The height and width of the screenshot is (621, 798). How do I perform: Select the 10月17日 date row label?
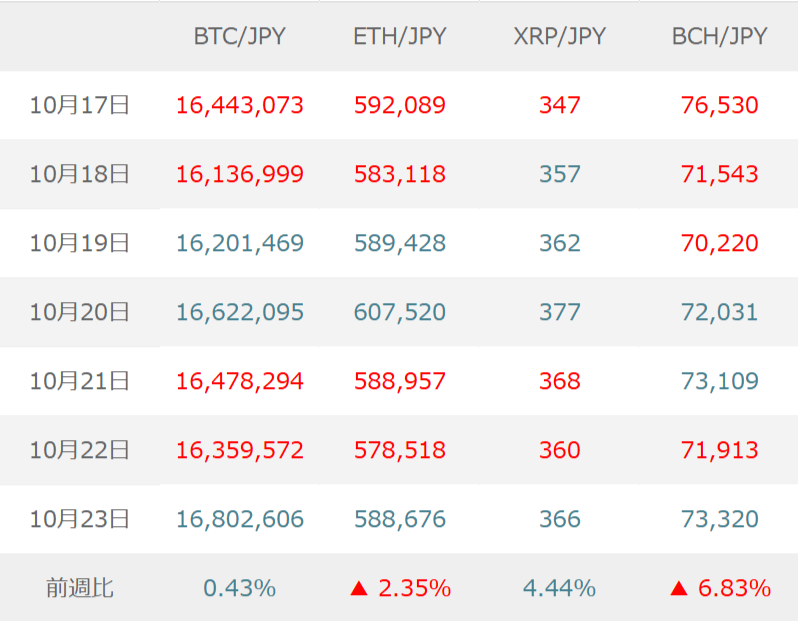(x=80, y=105)
